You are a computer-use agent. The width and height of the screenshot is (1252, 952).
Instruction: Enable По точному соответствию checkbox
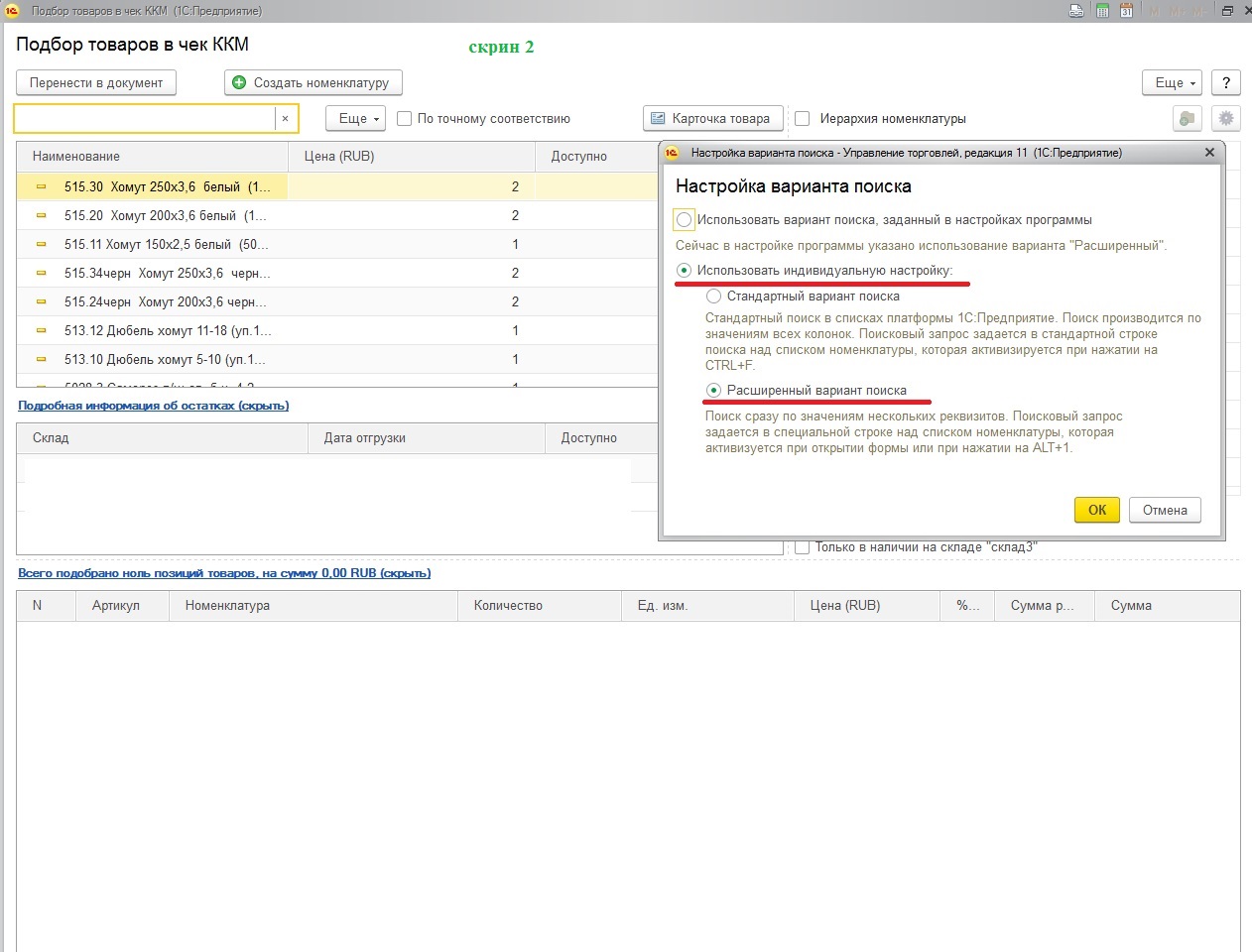tap(405, 119)
